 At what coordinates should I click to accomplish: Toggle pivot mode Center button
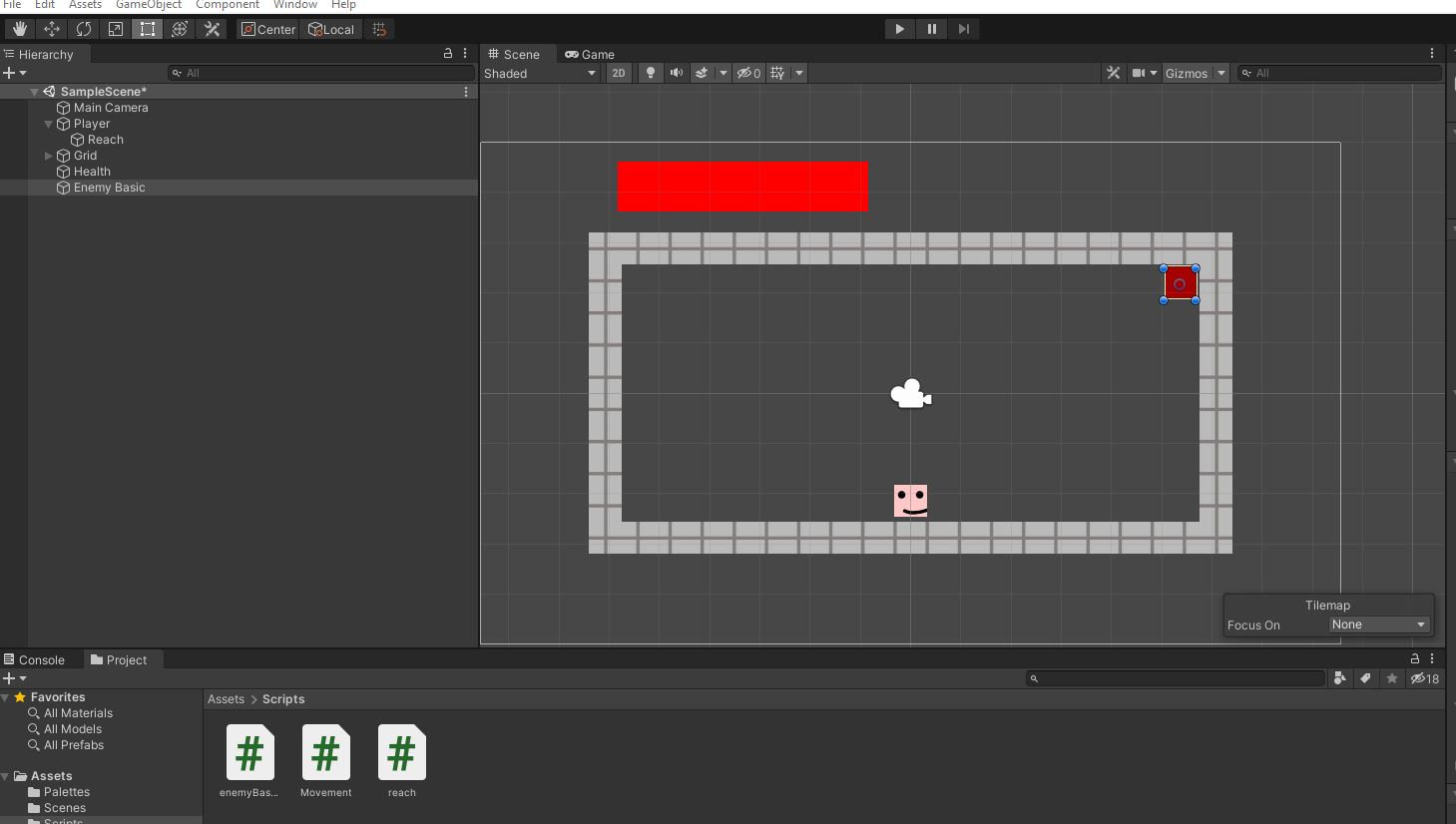tap(268, 29)
